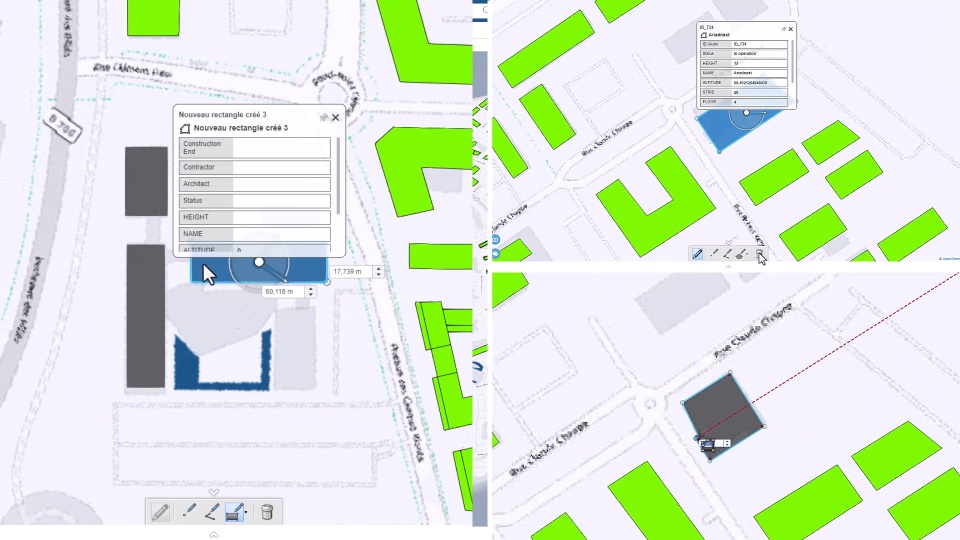The image size is (960, 540).
Task: Click the FLOOR field showing 4
Action: [759, 102]
